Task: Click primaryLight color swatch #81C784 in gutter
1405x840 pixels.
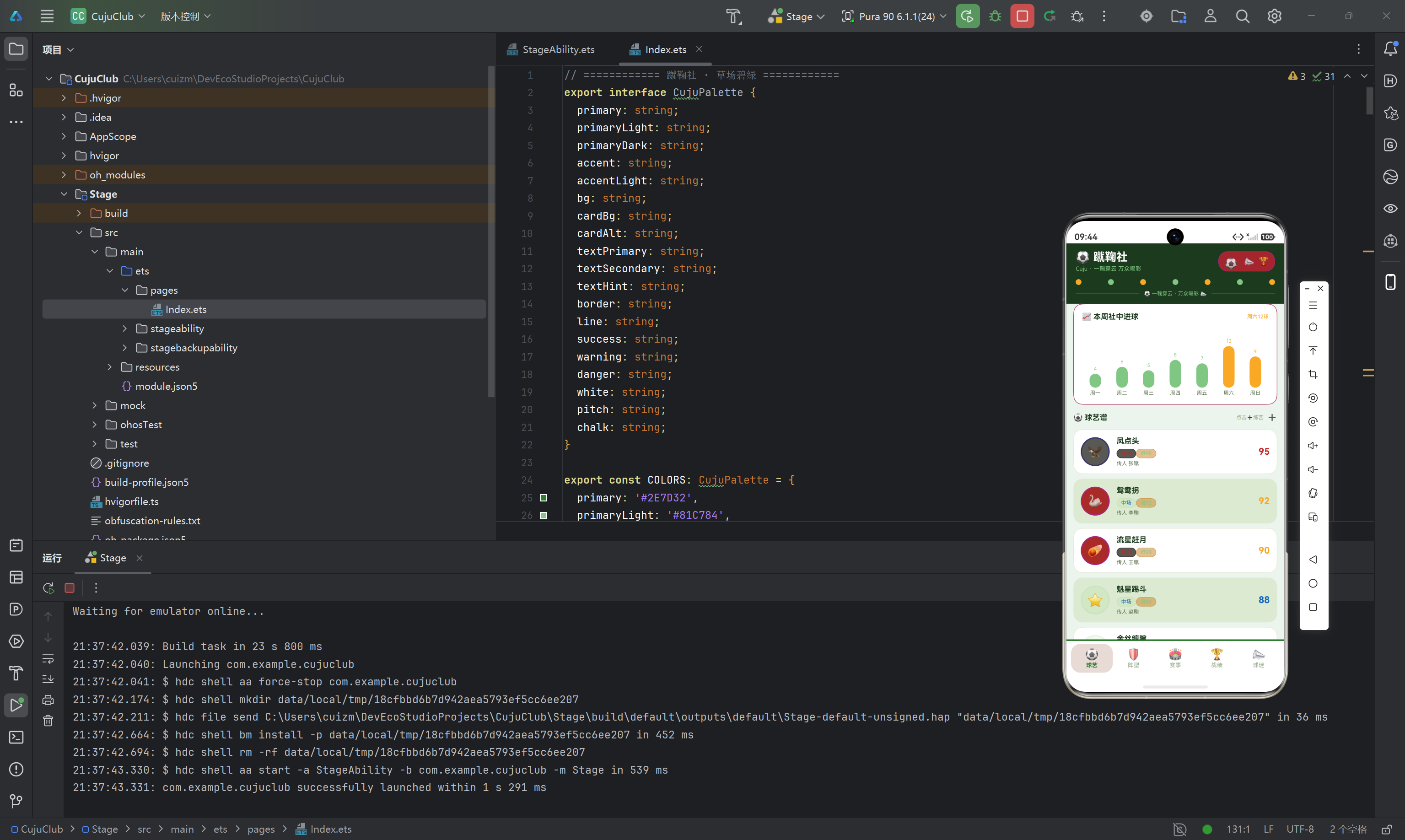Action: tap(543, 516)
